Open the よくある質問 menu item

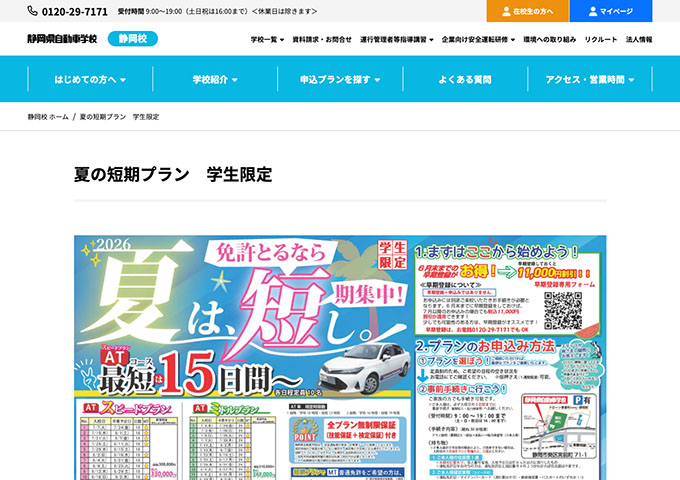click(x=465, y=79)
